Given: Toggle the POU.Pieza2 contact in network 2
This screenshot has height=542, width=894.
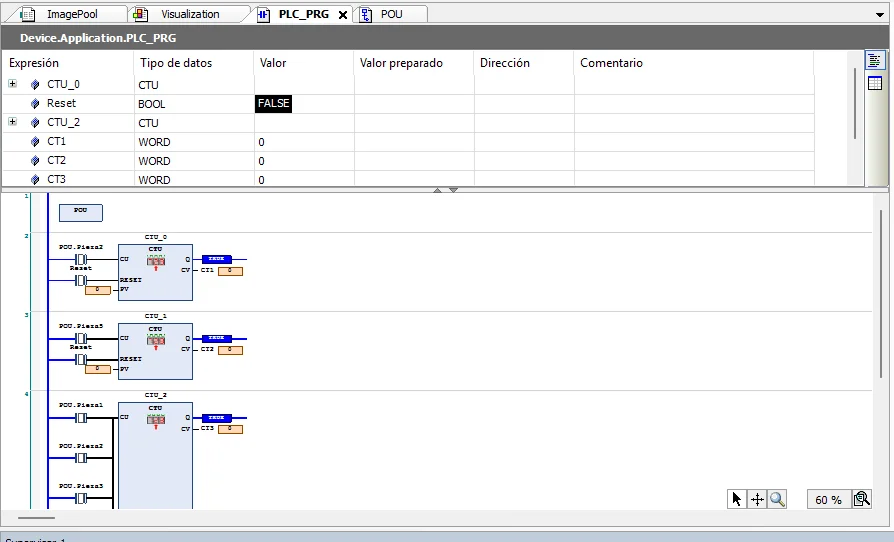Looking at the screenshot, I should (x=81, y=259).
